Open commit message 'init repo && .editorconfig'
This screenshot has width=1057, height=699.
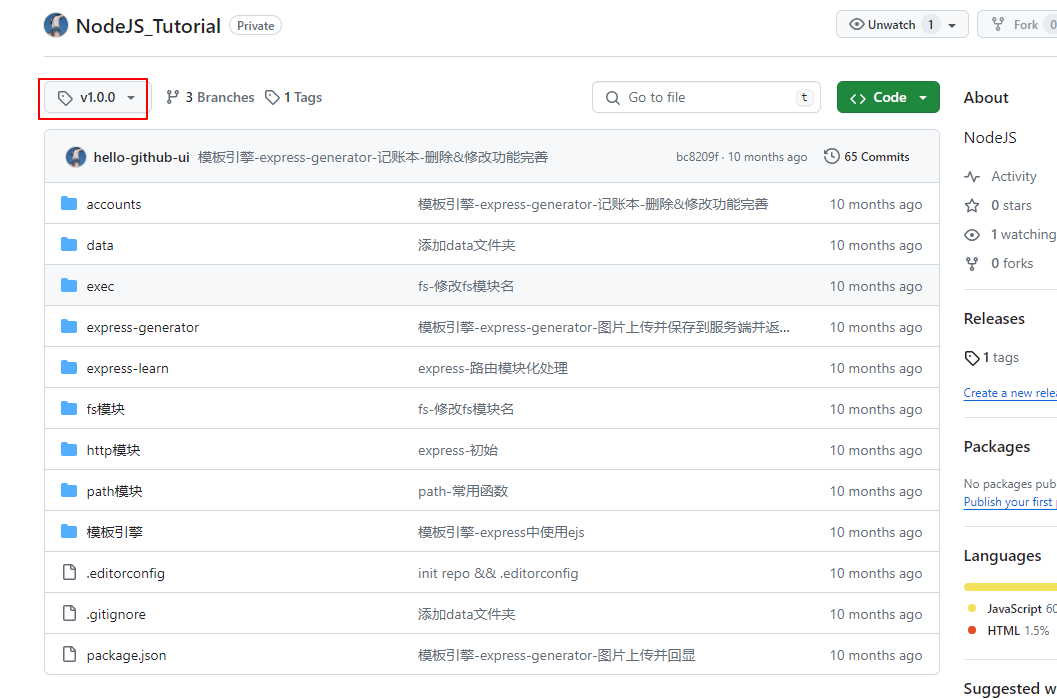(498, 574)
